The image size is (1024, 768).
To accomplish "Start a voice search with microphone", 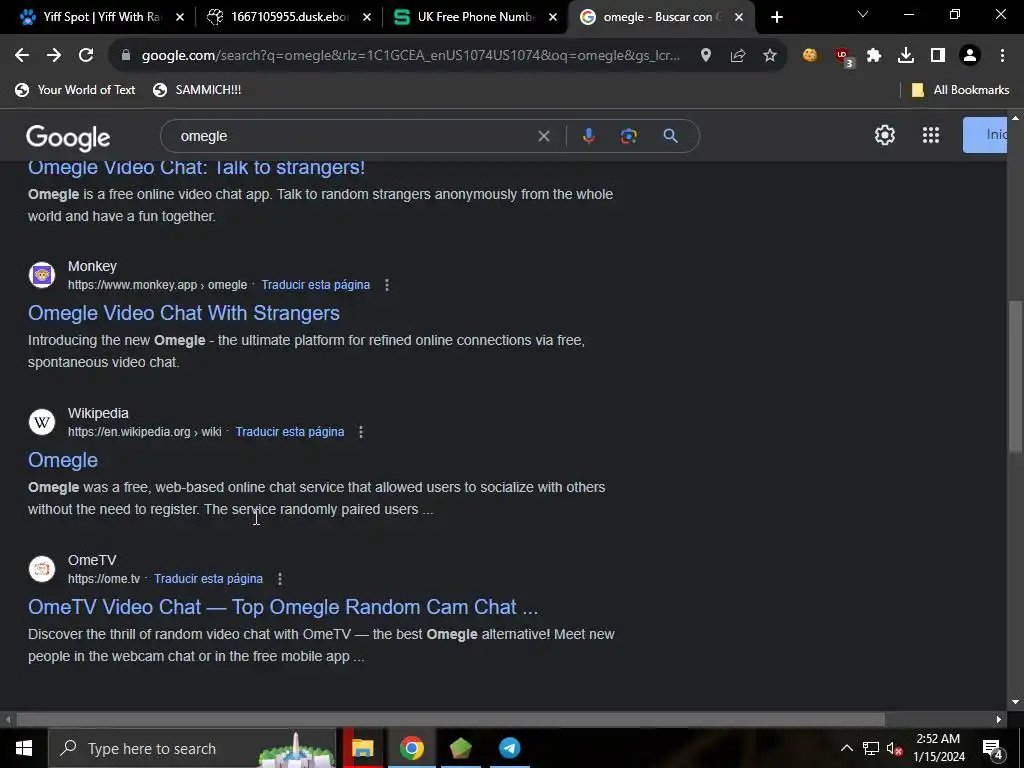I will click(x=588, y=136).
